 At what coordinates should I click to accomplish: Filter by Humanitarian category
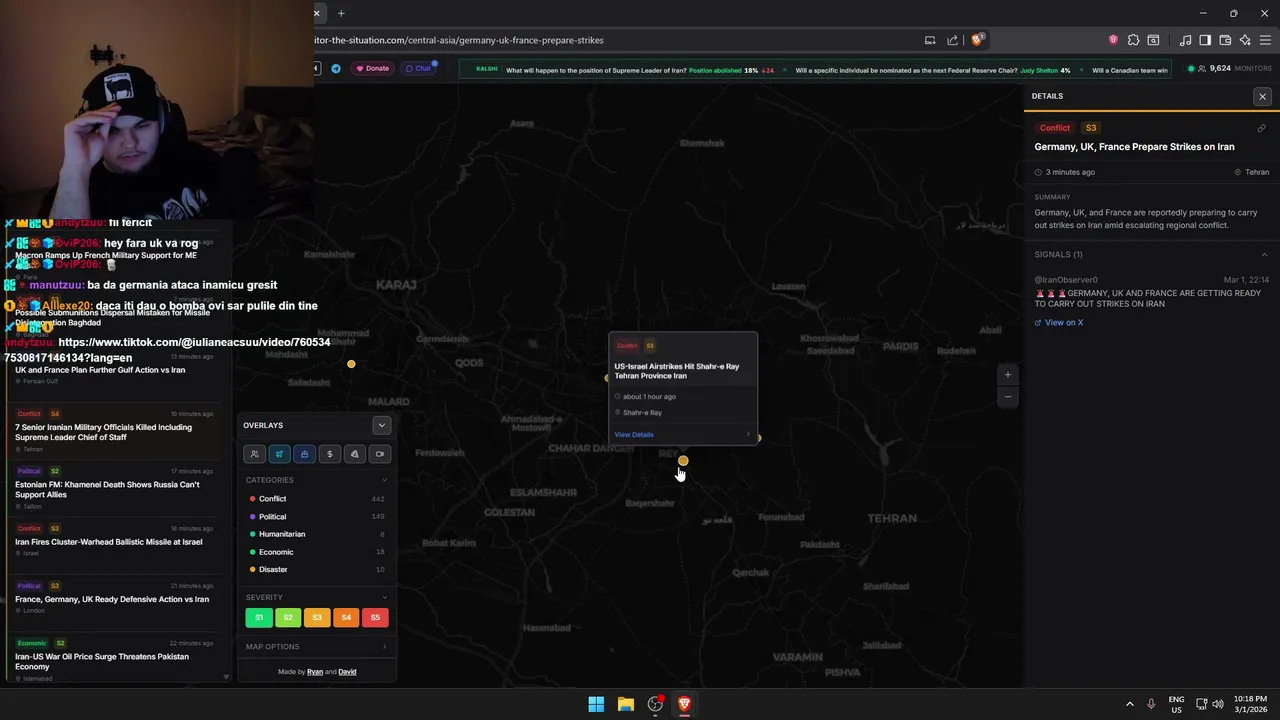coord(316,534)
